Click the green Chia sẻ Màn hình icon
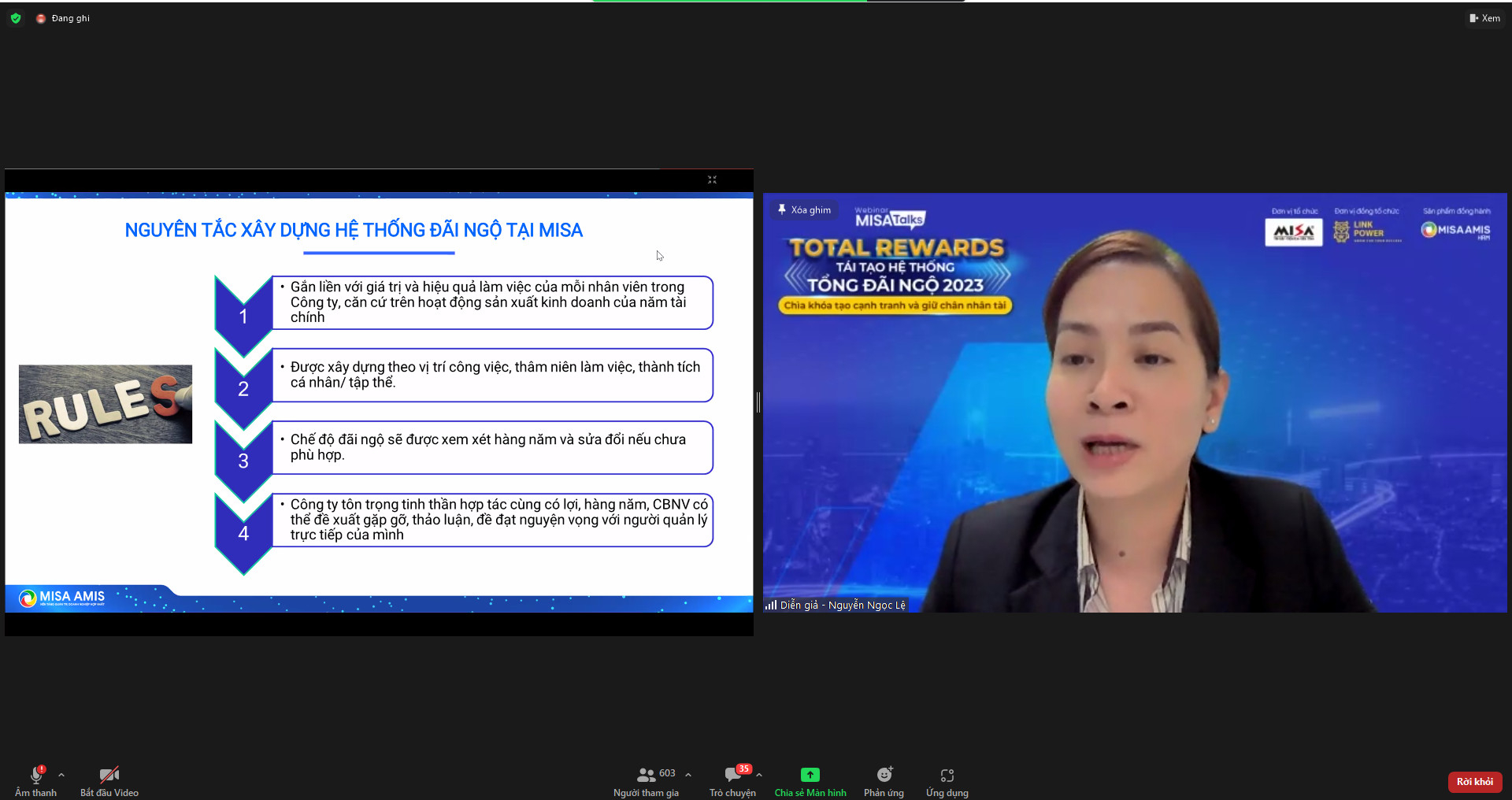 click(810, 775)
